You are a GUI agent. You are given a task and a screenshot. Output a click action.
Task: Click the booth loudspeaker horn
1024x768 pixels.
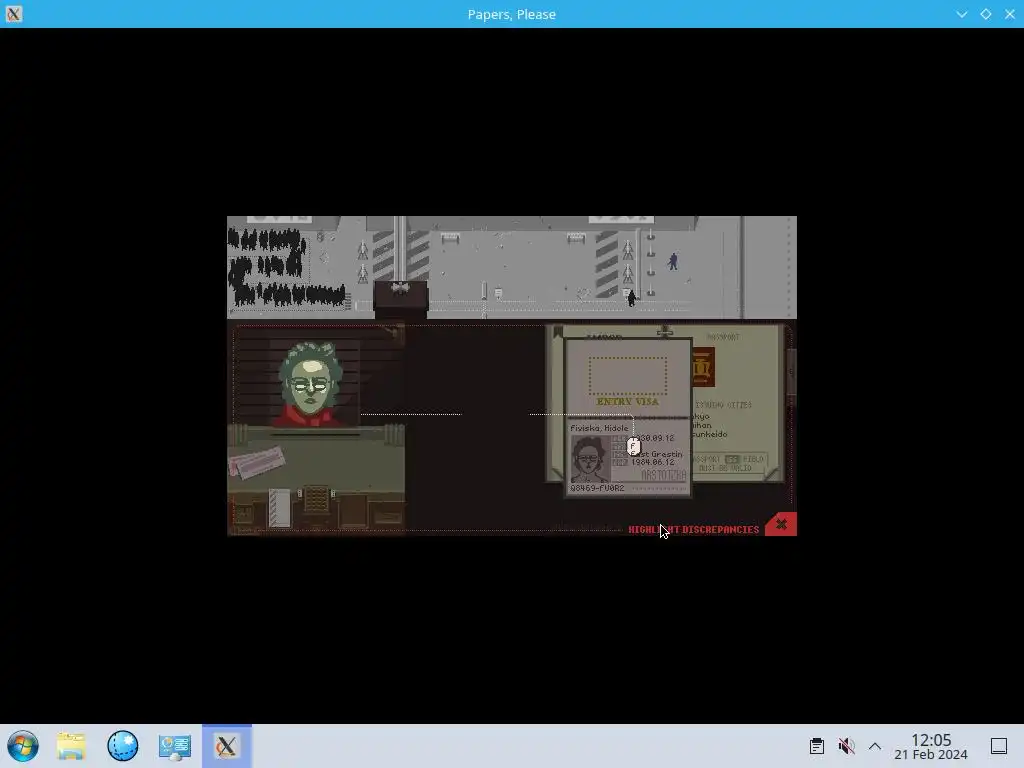pos(400,287)
